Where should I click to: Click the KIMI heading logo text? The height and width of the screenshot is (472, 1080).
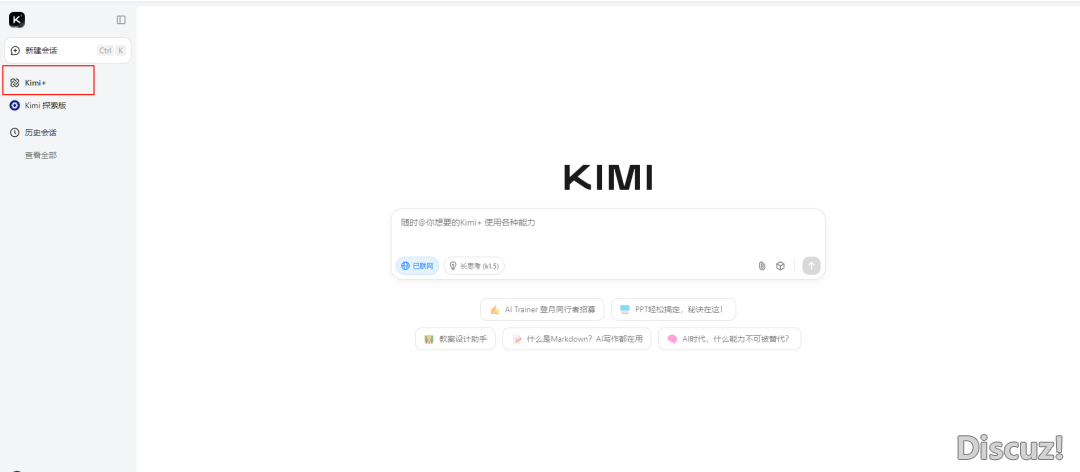pyautogui.click(x=608, y=178)
